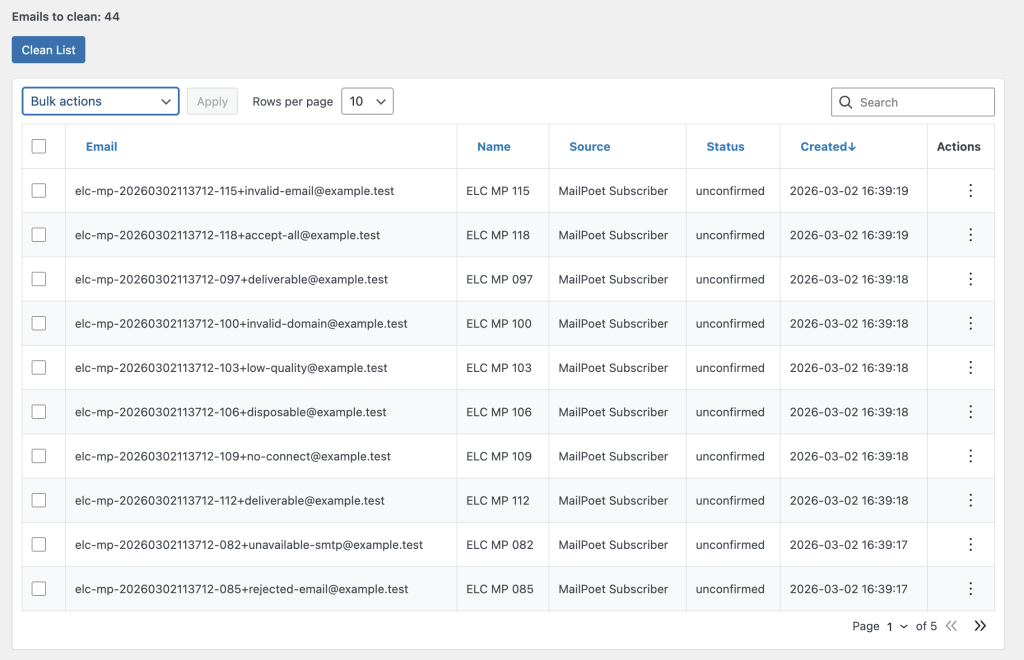Sort the list by Email column header
This screenshot has height=660, width=1024.
101,146
